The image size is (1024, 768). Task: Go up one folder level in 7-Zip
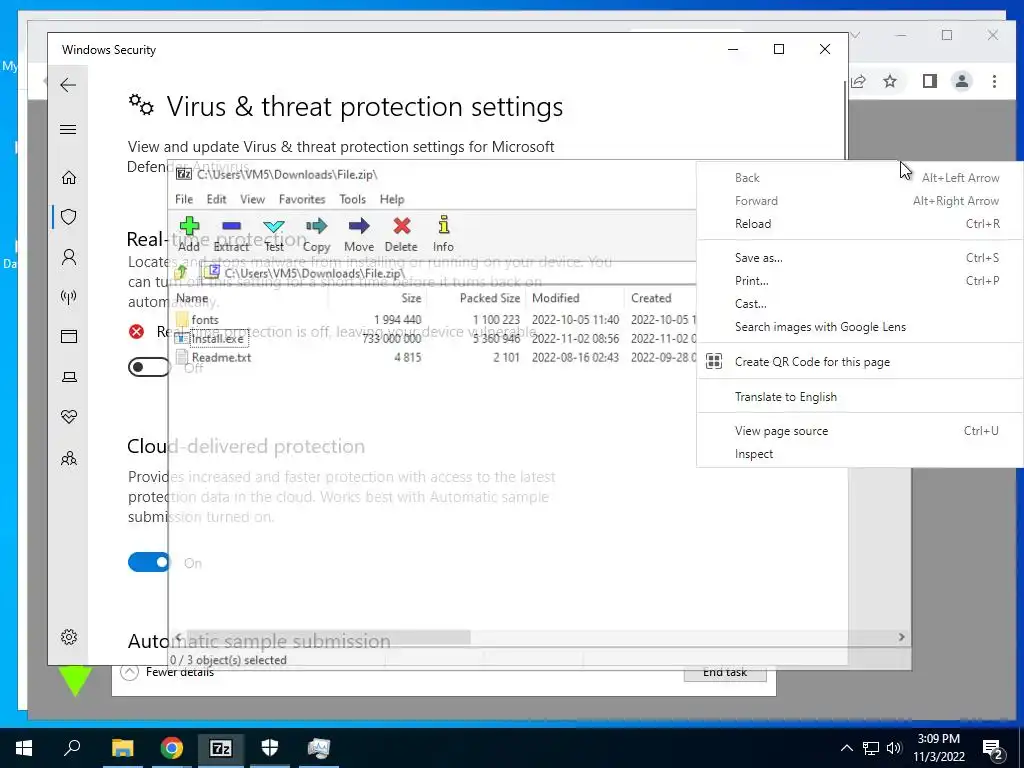[182, 272]
